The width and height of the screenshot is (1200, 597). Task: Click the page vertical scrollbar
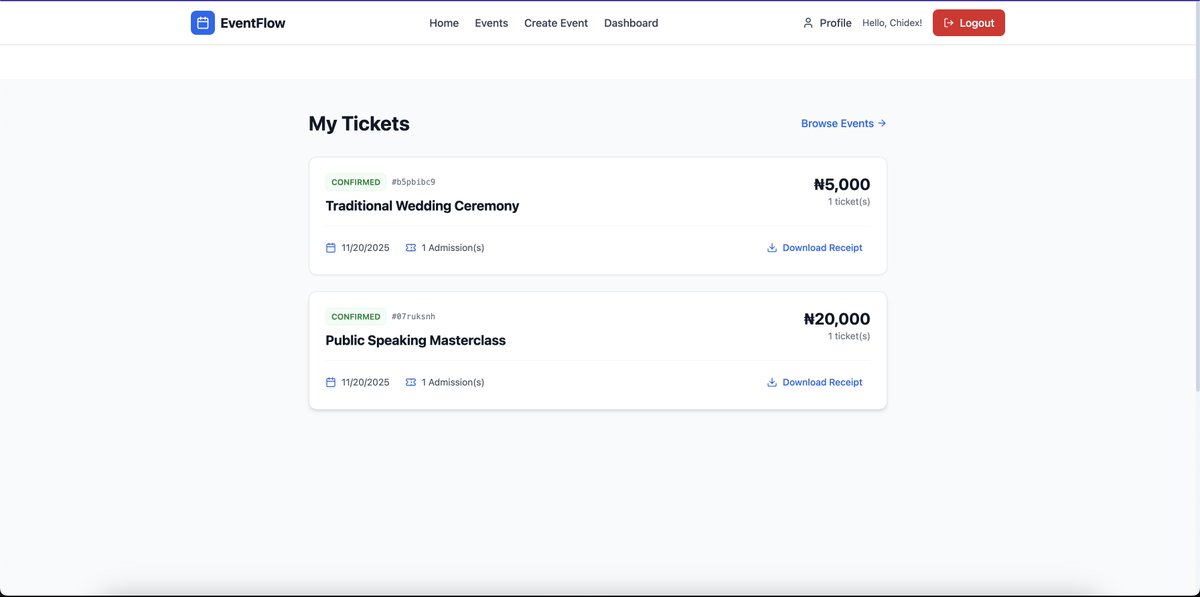click(1196, 200)
